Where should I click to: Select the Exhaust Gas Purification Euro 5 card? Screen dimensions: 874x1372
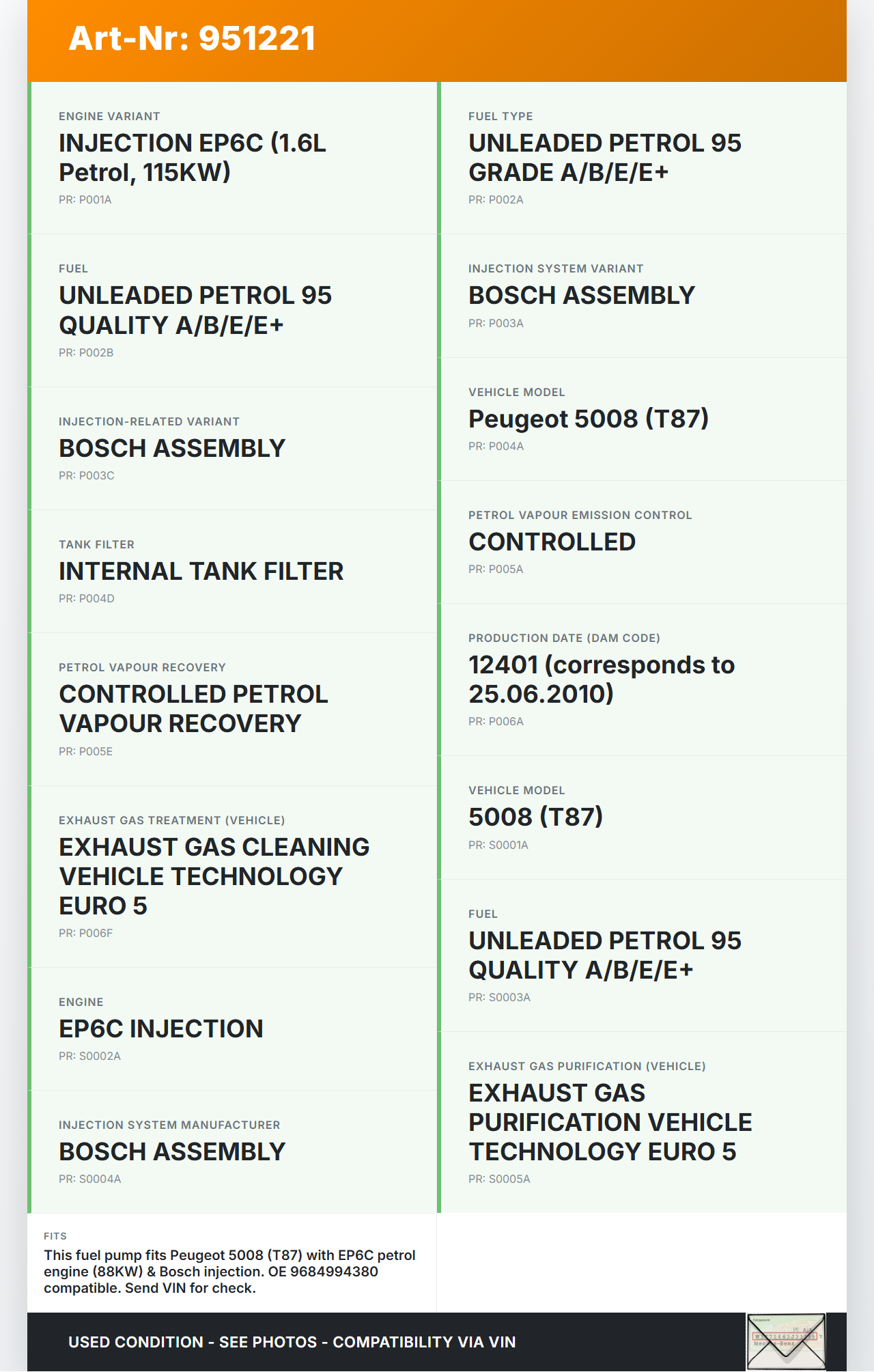point(643,1122)
